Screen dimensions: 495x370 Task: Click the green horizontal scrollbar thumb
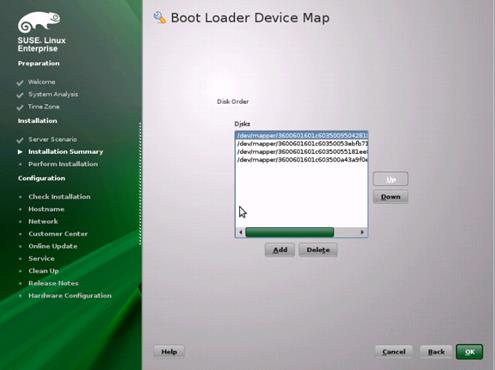(x=290, y=232)
